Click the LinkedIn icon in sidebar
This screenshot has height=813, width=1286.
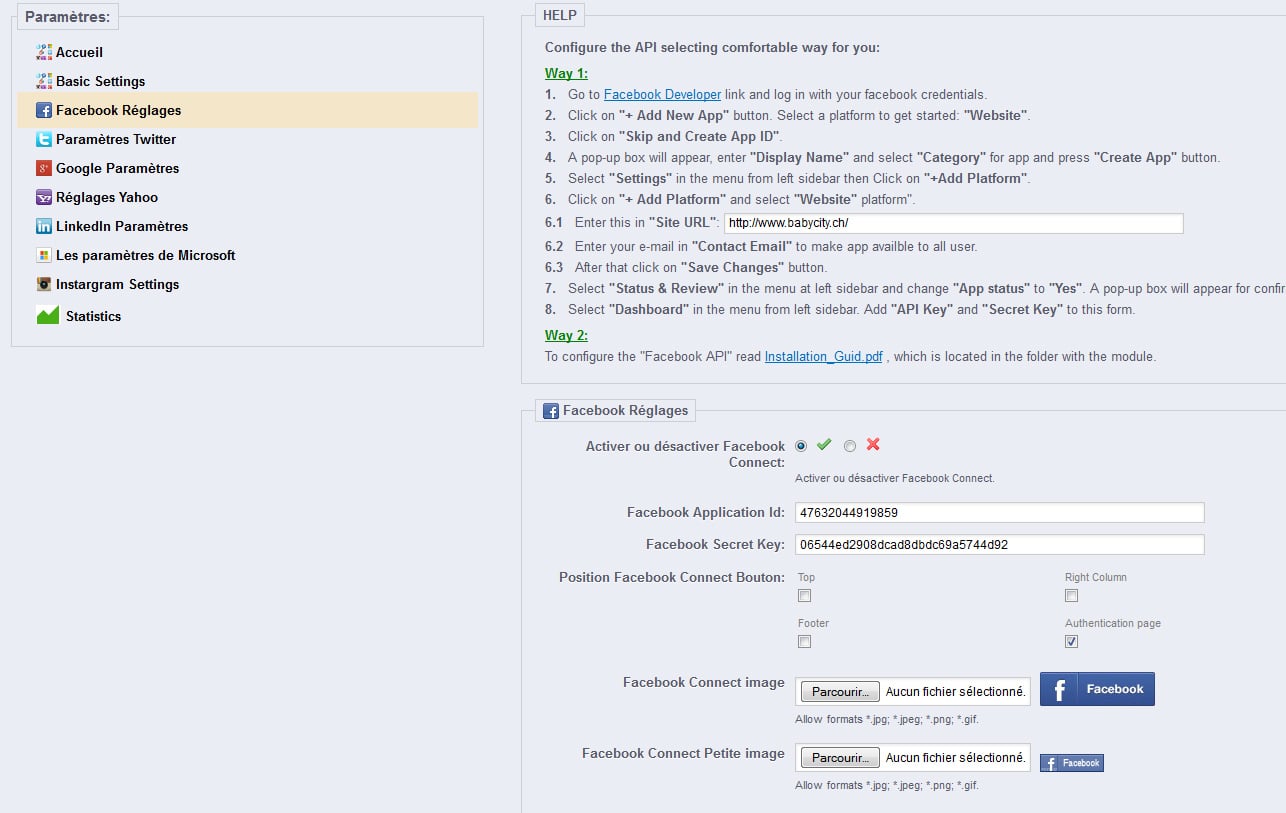click(x=44, y=226)
